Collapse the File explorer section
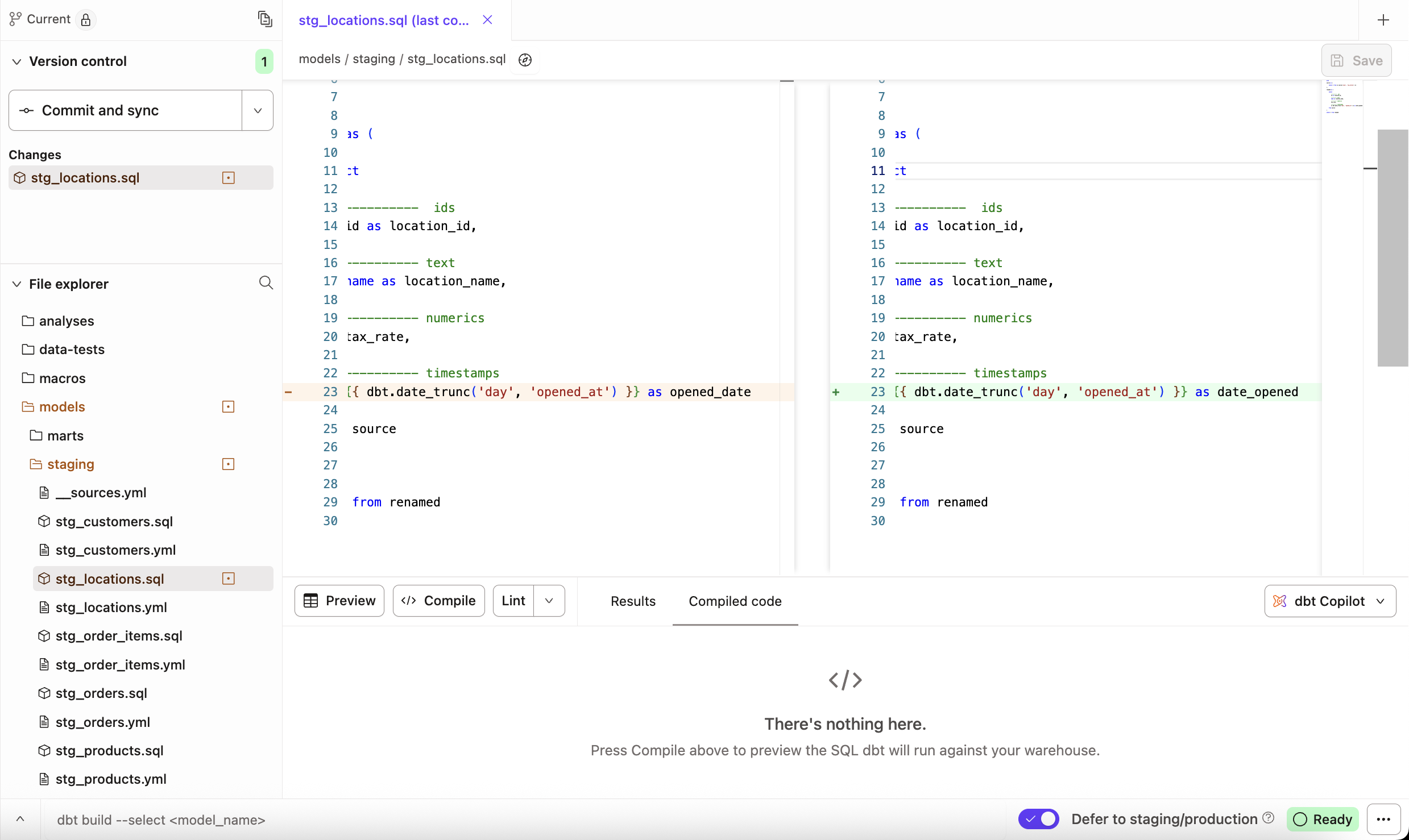The height and width of the screenshot is (840, 1409). click(17, 284)
